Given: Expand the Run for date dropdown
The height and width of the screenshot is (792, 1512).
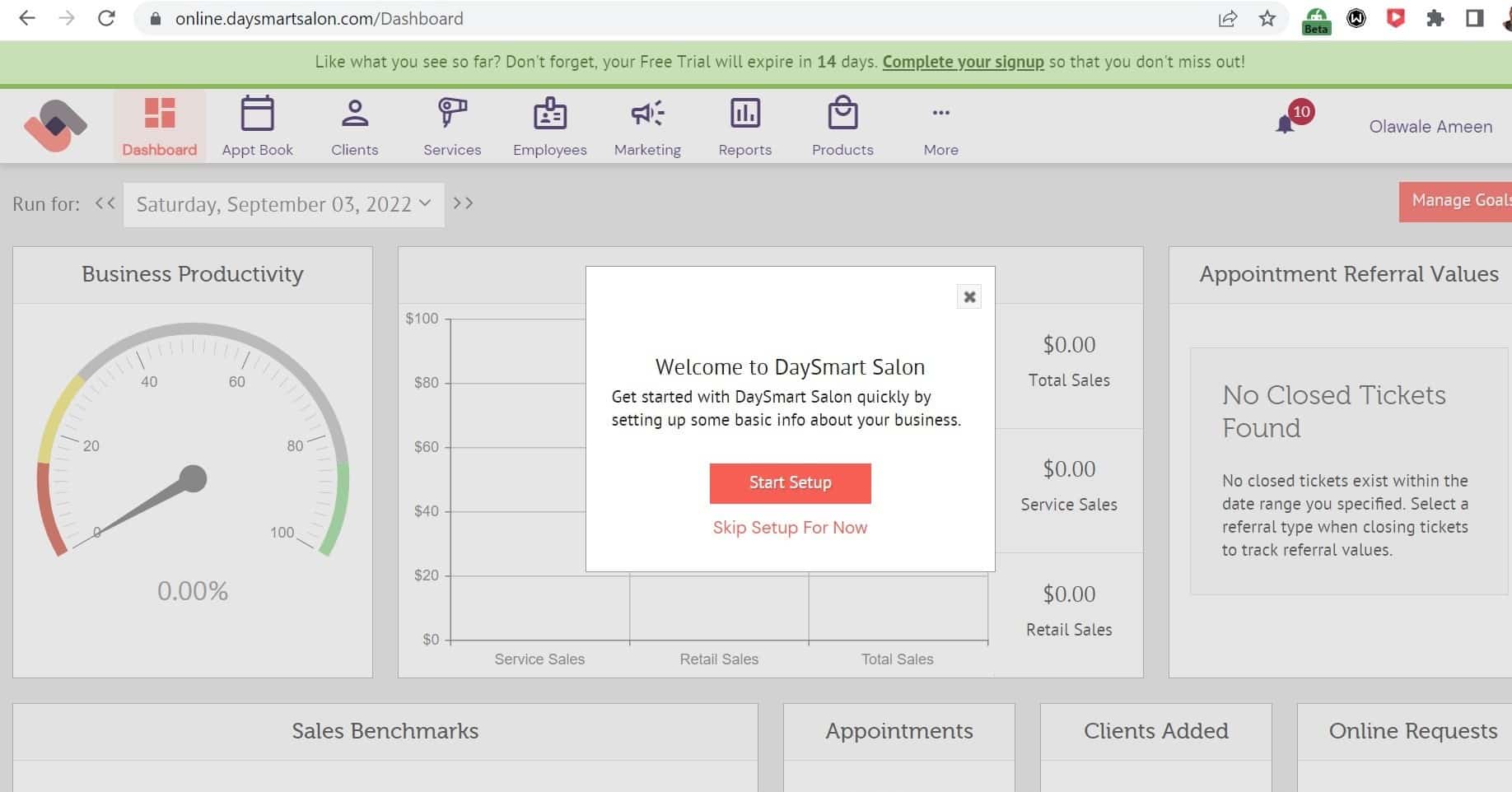Looking at the screenshot, I should coord(283,205).
